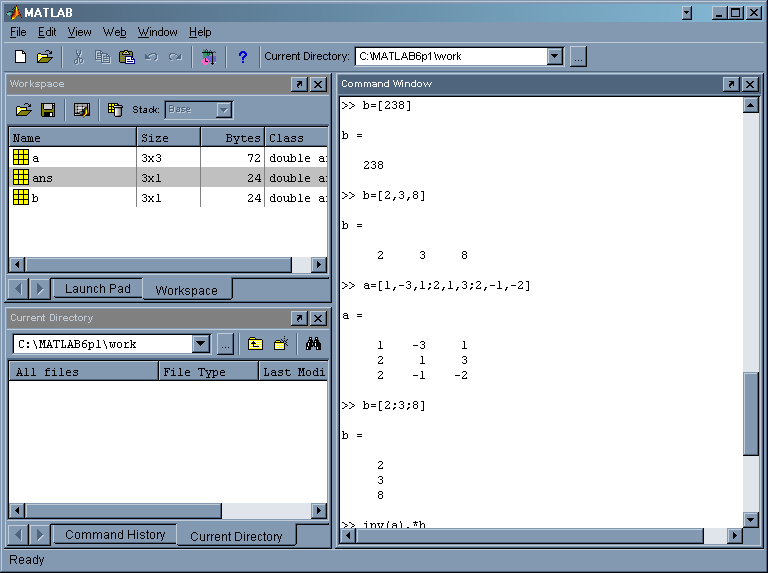Open selected variable in Array Editor icon

pos(82,110)
